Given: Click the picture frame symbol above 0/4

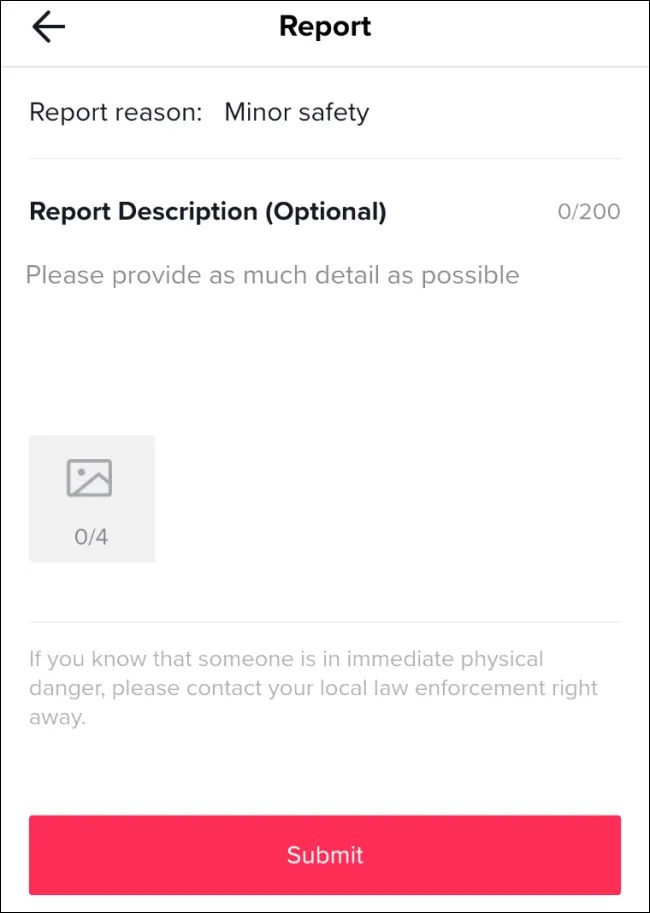Looking at the screenshot, I should pyautogui.click(x=92, y=478).
